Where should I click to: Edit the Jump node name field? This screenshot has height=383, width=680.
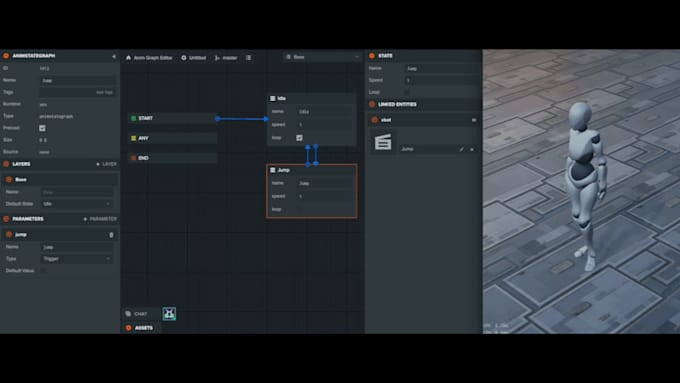(325, 183)
